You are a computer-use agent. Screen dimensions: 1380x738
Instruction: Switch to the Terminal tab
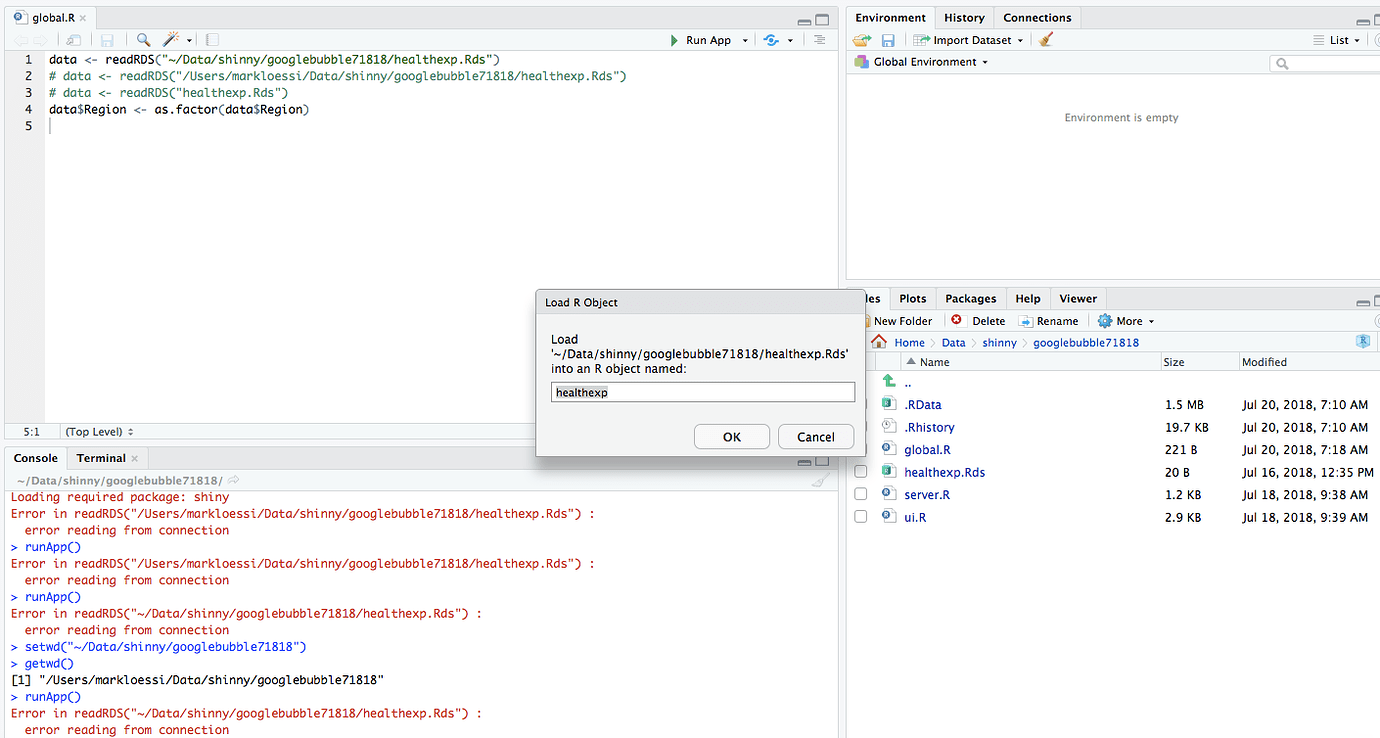click(x=101, y=457)
